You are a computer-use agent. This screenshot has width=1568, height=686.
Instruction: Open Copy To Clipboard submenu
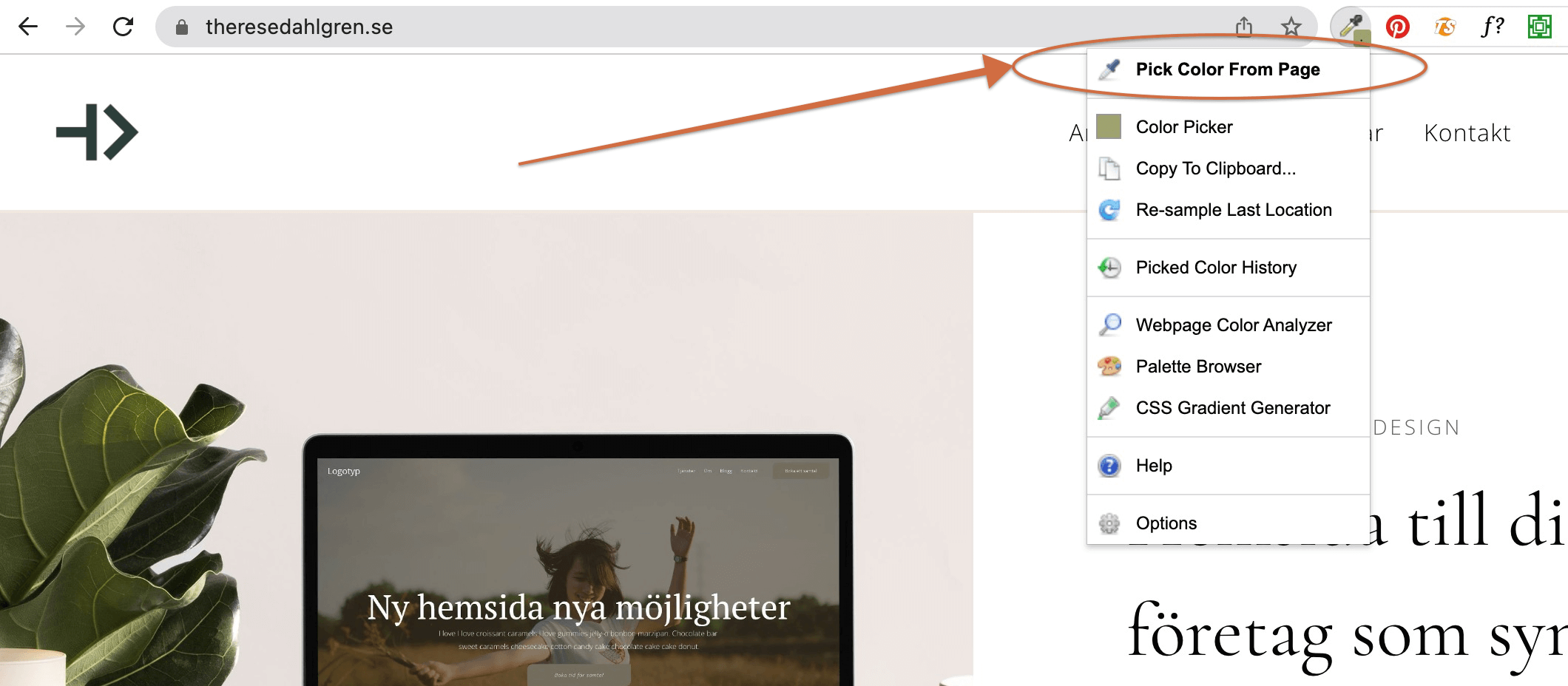click(1216, 169)
